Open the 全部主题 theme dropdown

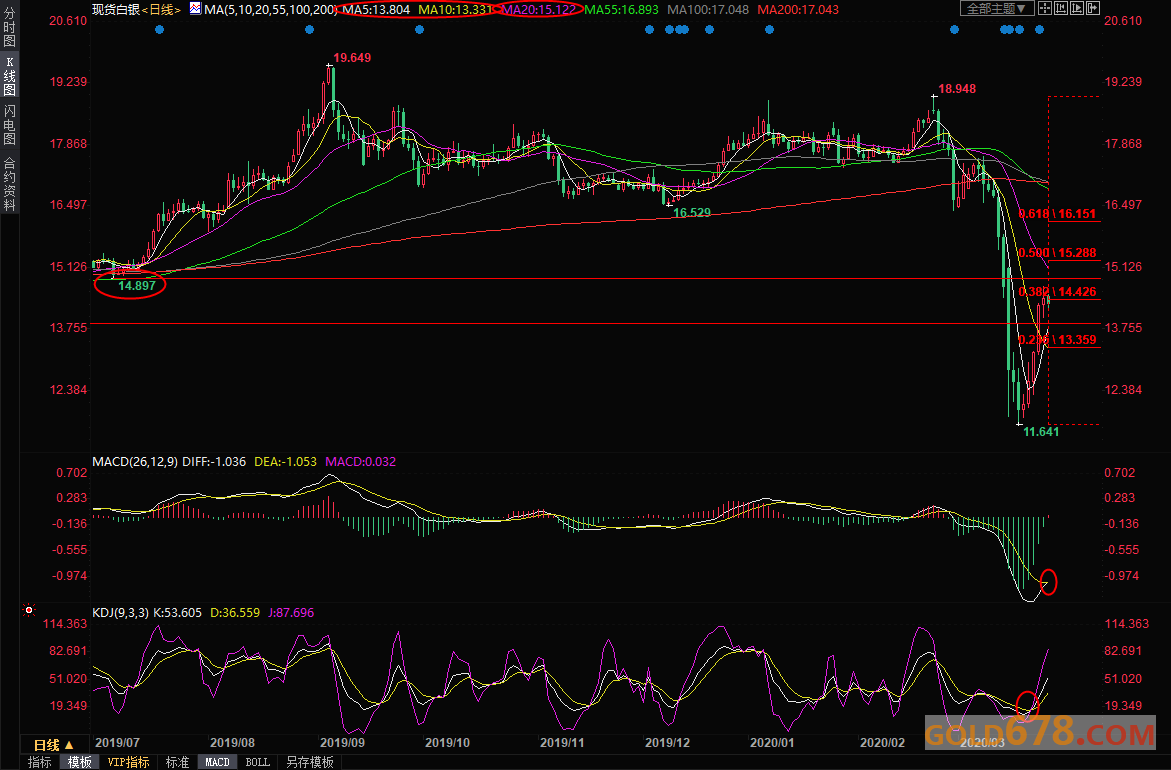point(996,8)
